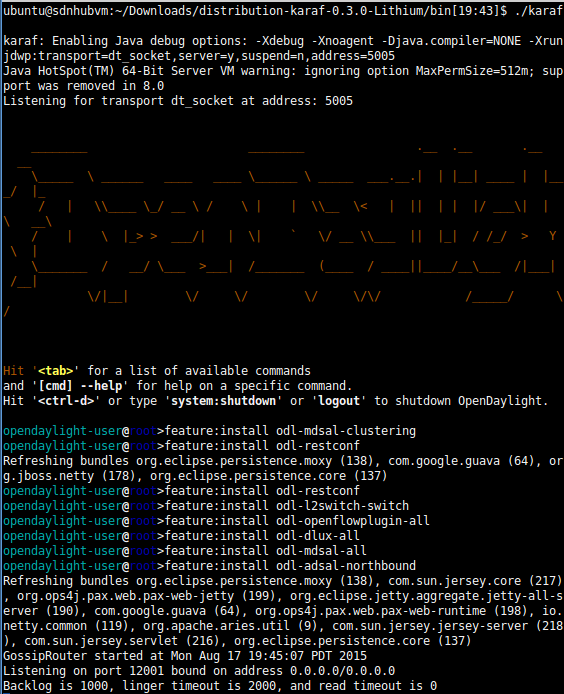
Task: Click the 'port was removed in 8.0' line
Action: (x=84, y=86)
